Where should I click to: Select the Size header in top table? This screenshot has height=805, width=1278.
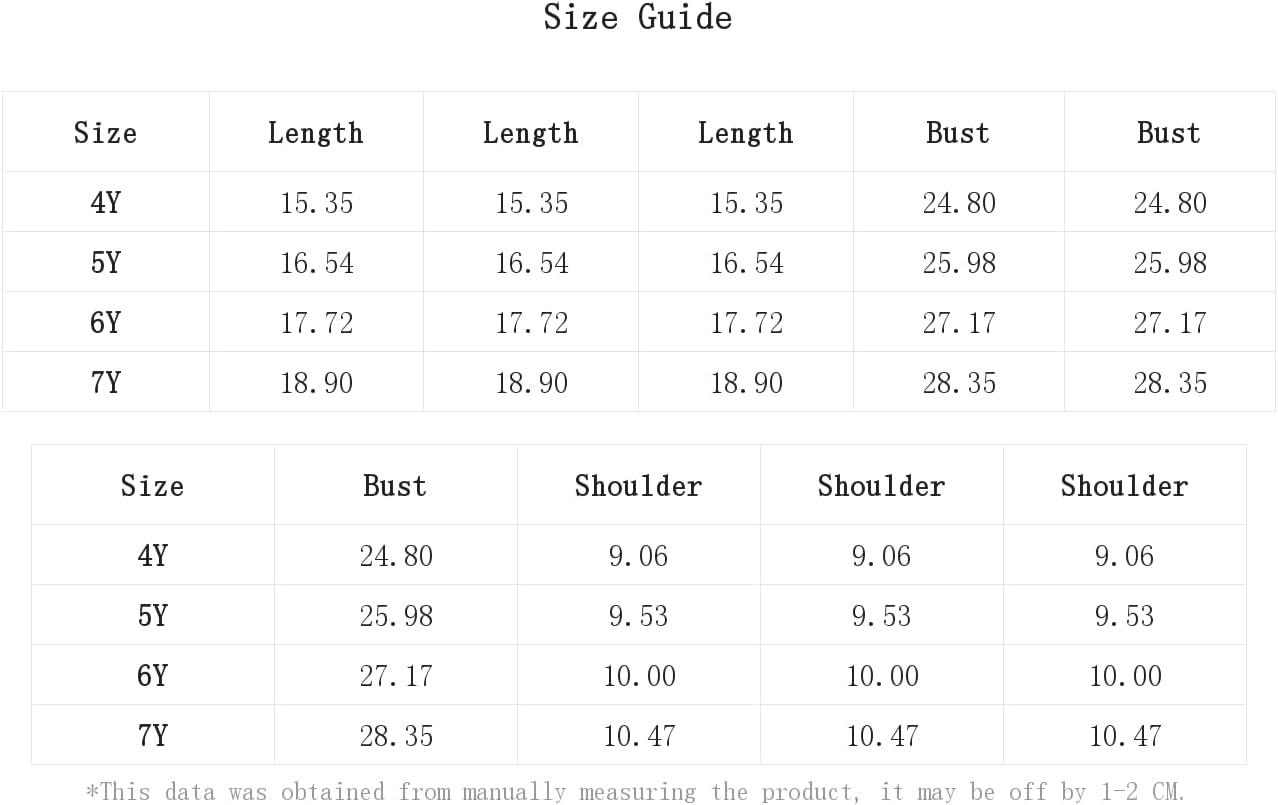click(105, 132)
